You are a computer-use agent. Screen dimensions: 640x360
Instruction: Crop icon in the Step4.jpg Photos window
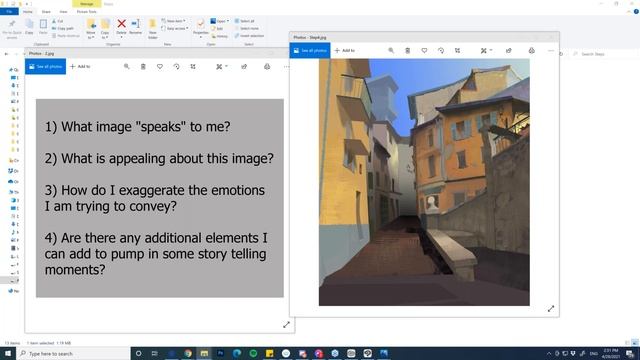coord(458,51)
